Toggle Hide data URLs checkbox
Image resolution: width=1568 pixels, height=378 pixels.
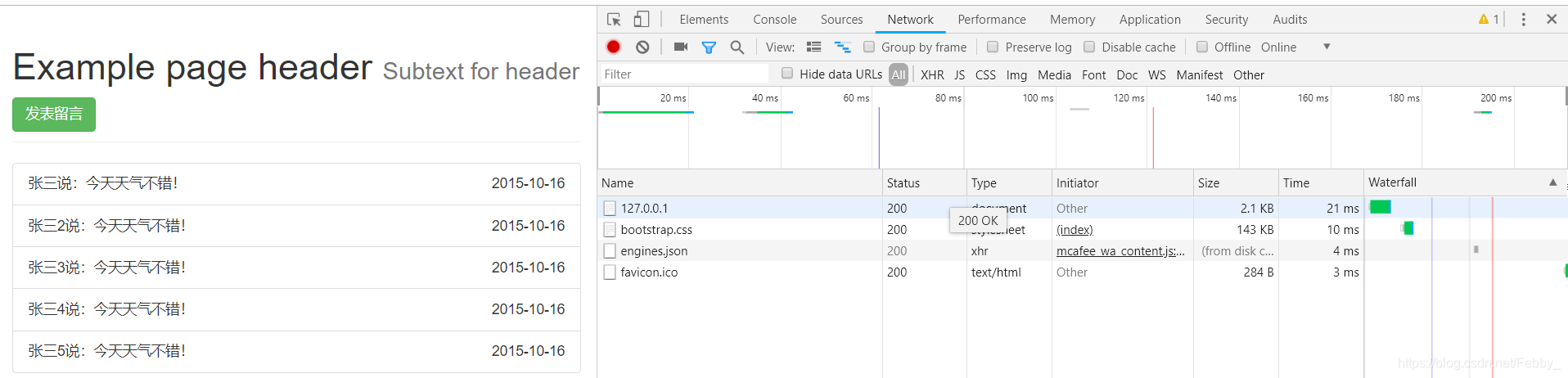click(x=787, y=73)
